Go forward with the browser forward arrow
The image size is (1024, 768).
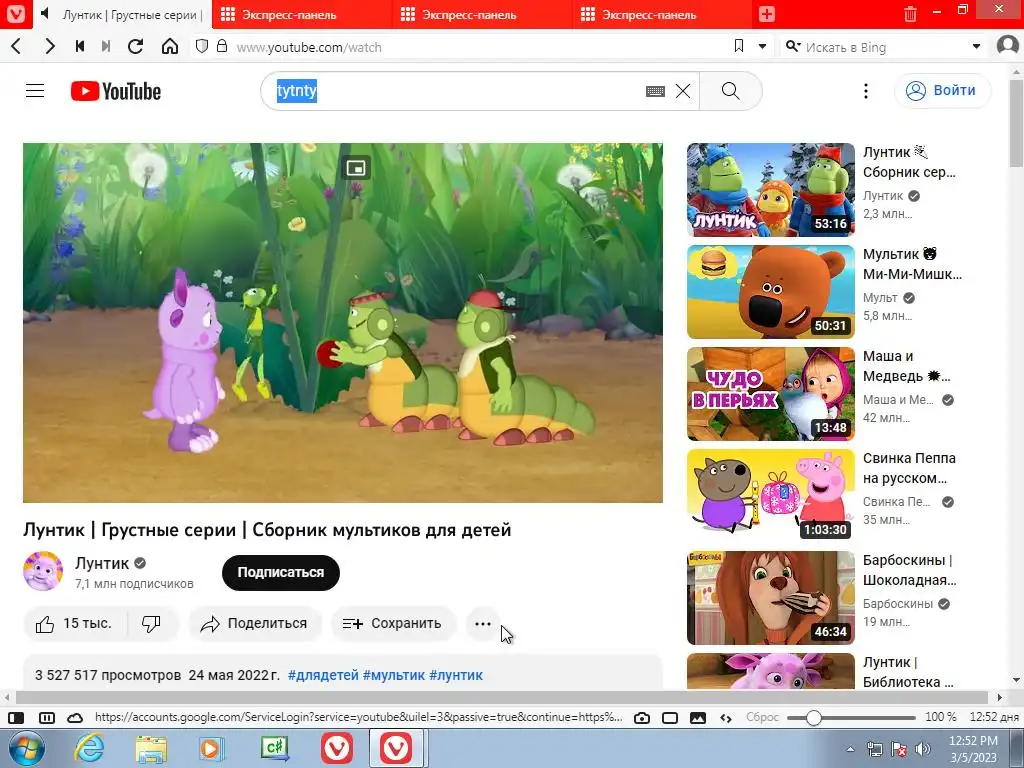[50, 46]
